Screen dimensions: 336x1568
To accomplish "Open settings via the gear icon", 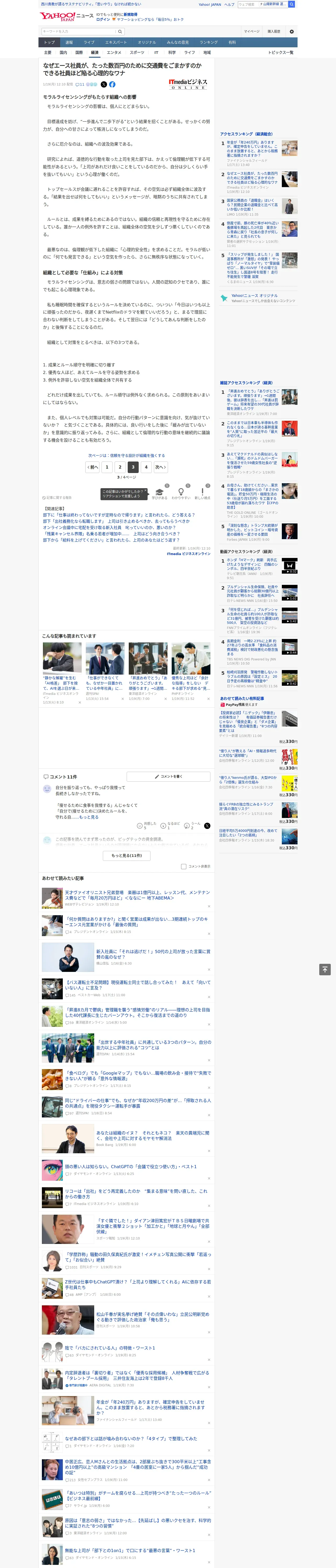I will tap(292, 32).
